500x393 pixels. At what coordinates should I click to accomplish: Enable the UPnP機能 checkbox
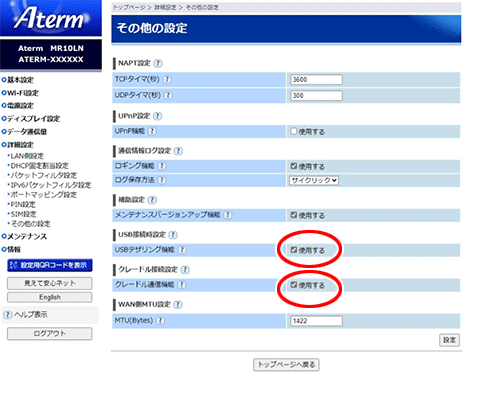click(x=293, y=131)
